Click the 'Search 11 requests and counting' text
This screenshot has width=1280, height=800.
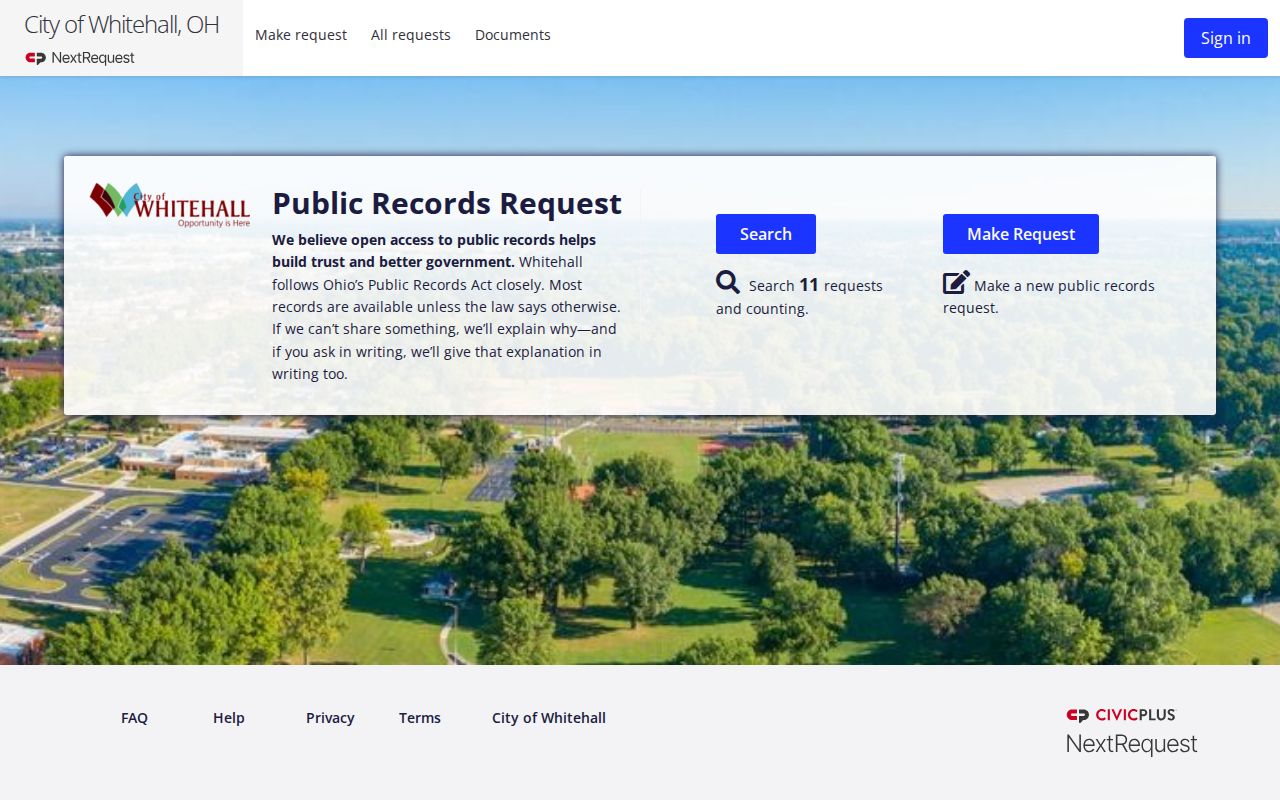click(800, 296)
